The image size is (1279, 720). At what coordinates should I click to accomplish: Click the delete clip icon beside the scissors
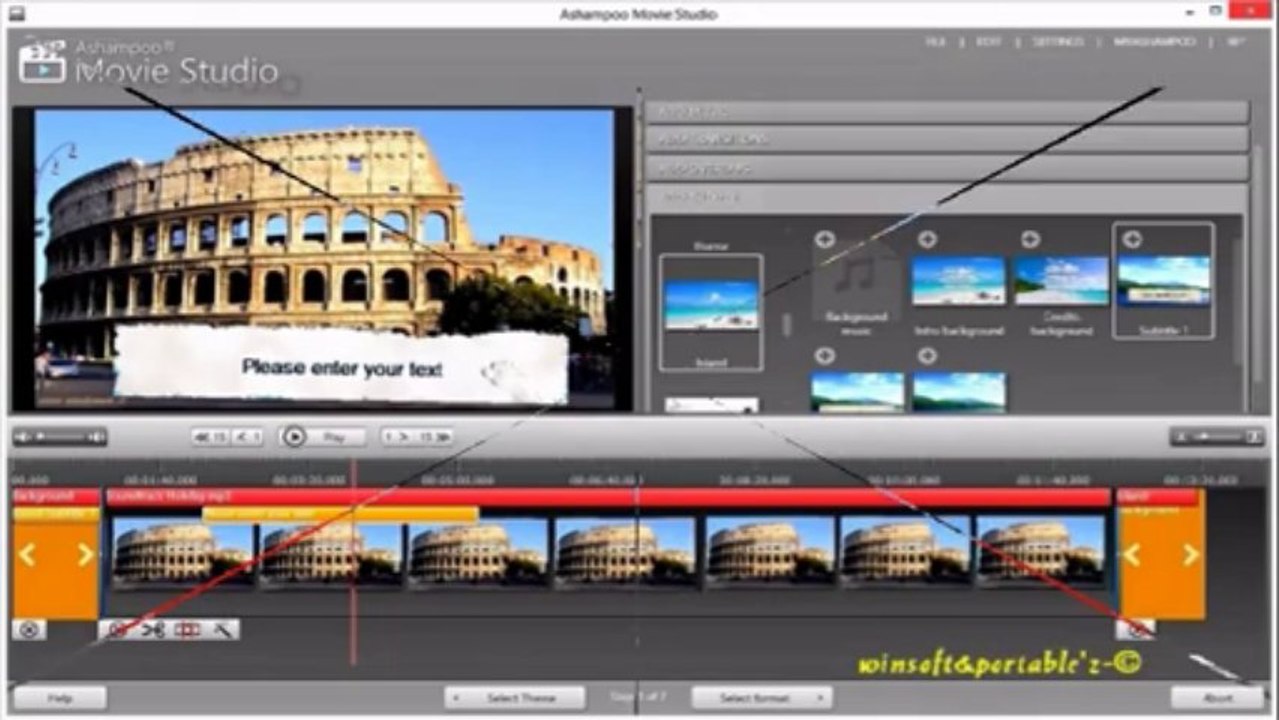117,630
